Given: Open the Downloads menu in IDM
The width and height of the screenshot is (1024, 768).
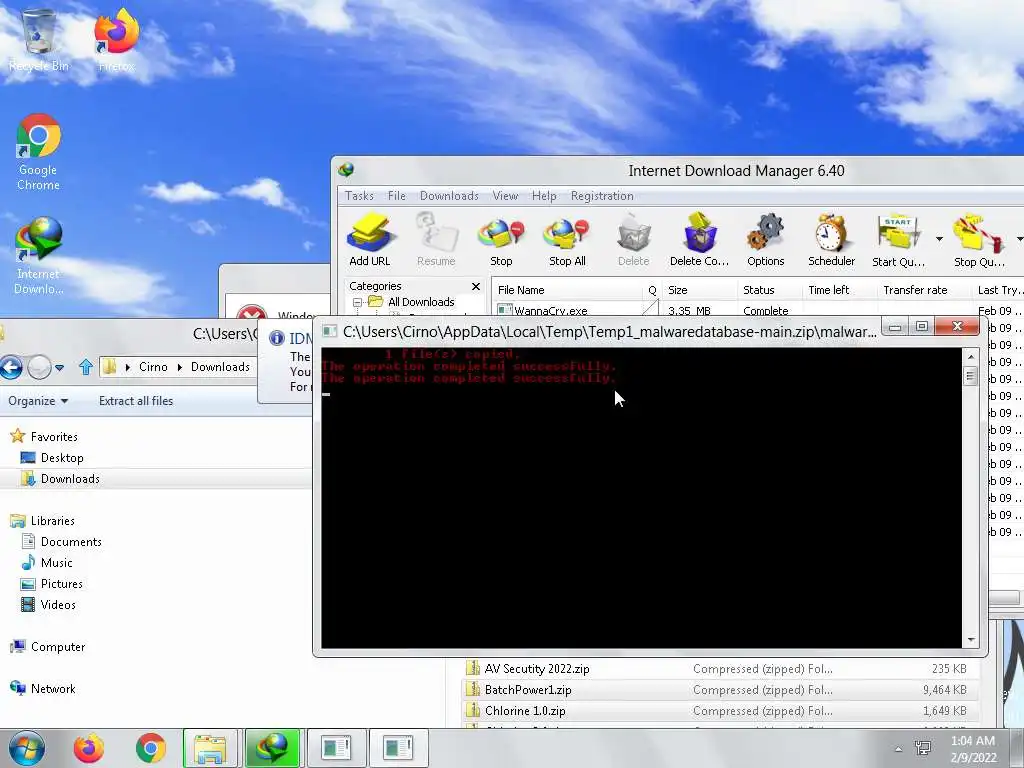Looking at the screenshot, I should coord(449,196).
